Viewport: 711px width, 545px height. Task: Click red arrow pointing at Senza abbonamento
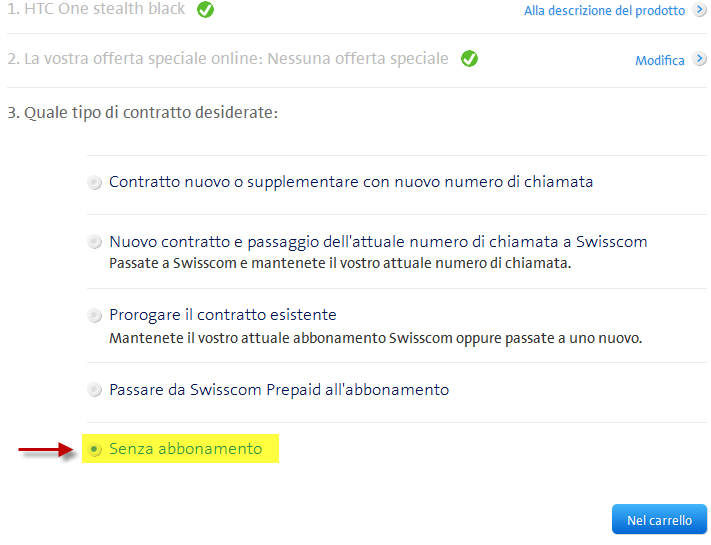pos(46,451)
